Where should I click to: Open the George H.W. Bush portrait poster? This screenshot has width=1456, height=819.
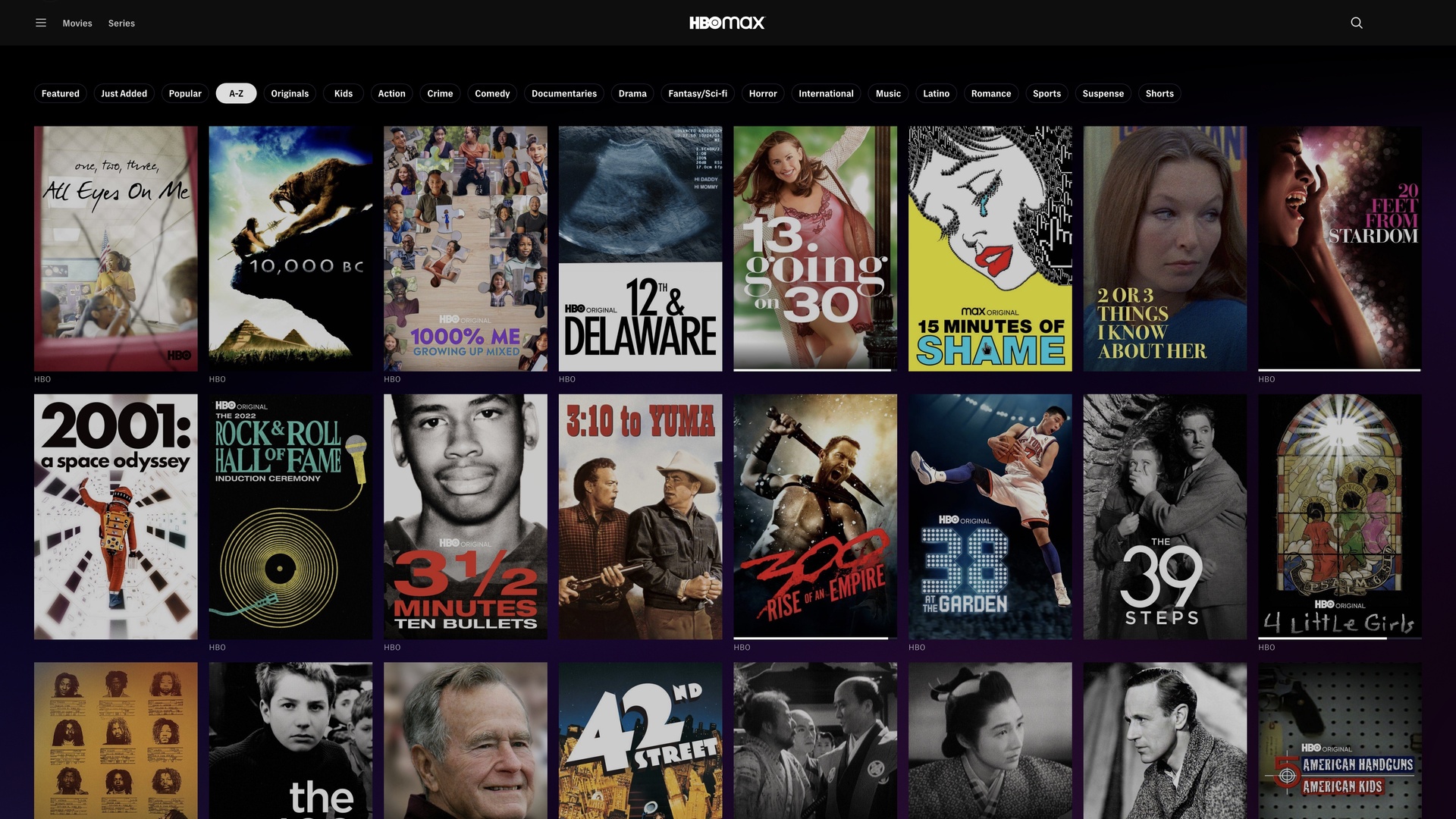tap(466, 741)
